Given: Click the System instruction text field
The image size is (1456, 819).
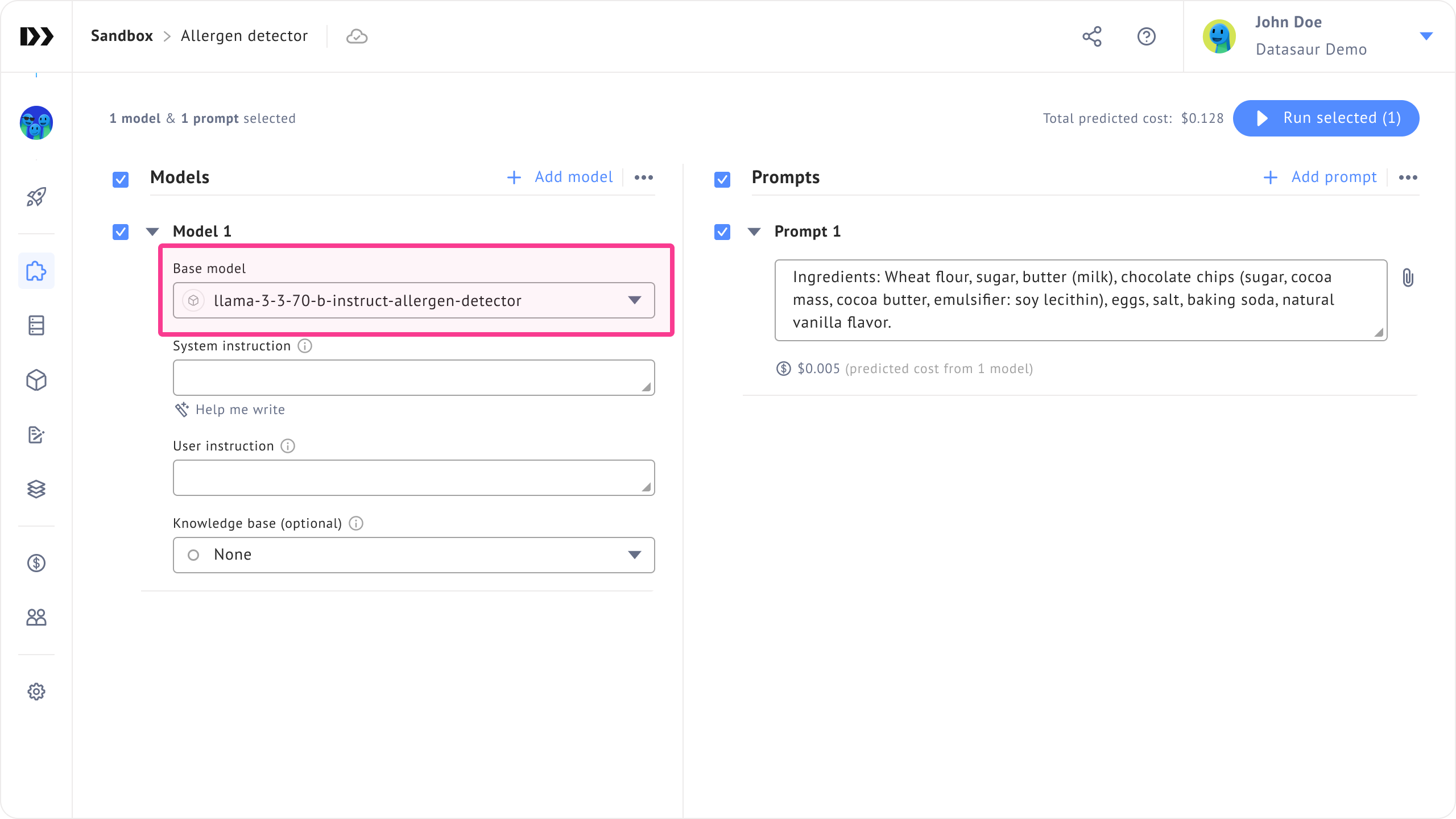Looking at the screenshot, I should [x=414, y=378].
